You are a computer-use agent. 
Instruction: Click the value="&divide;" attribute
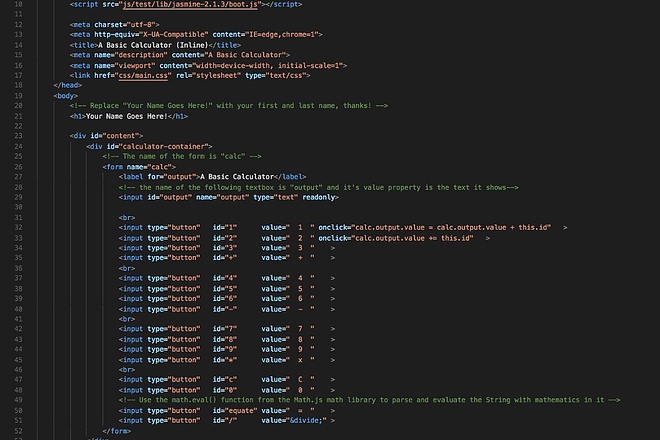click(x=294, y=421)
